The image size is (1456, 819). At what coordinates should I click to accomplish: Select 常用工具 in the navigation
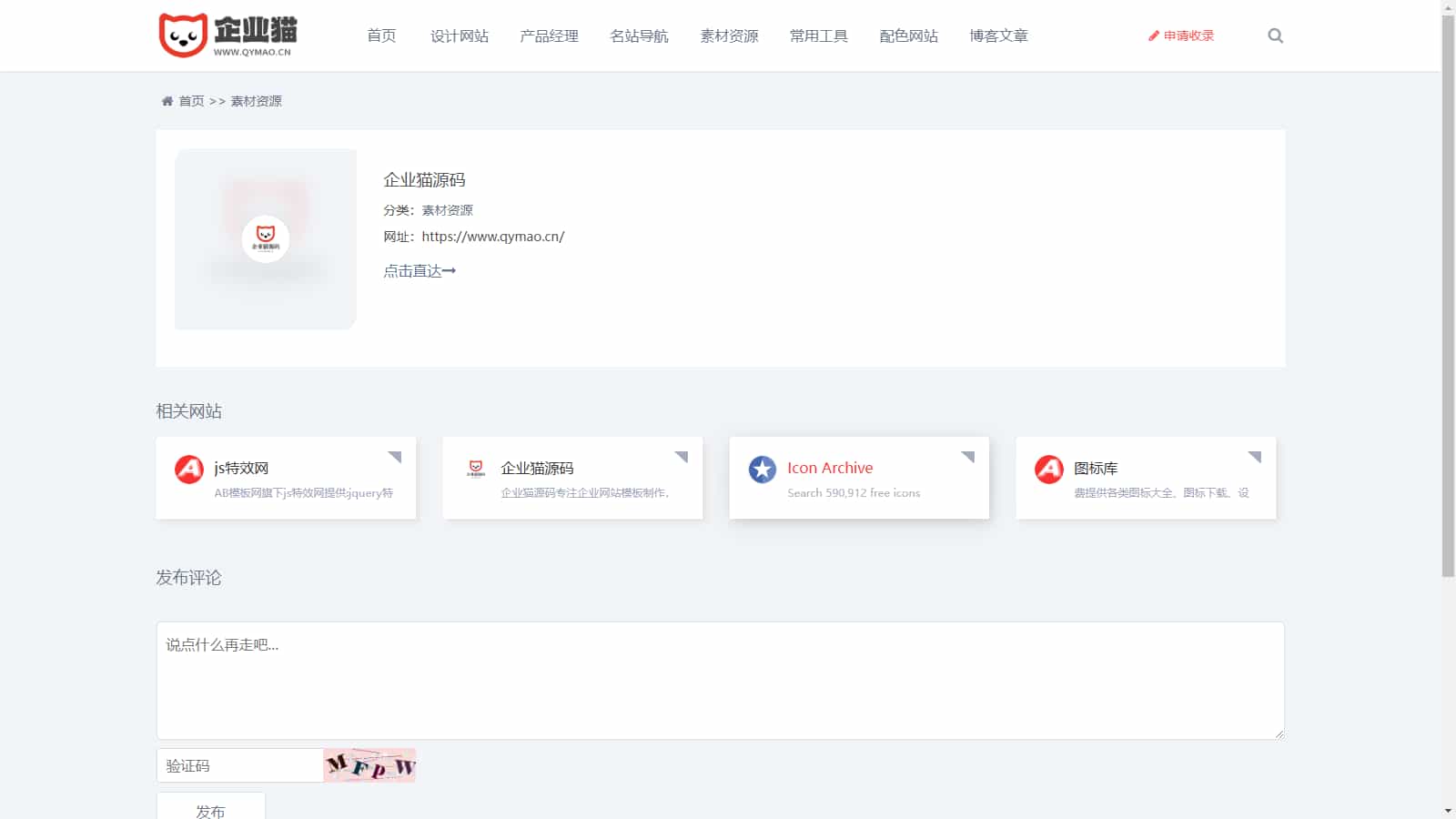[818, 35]
